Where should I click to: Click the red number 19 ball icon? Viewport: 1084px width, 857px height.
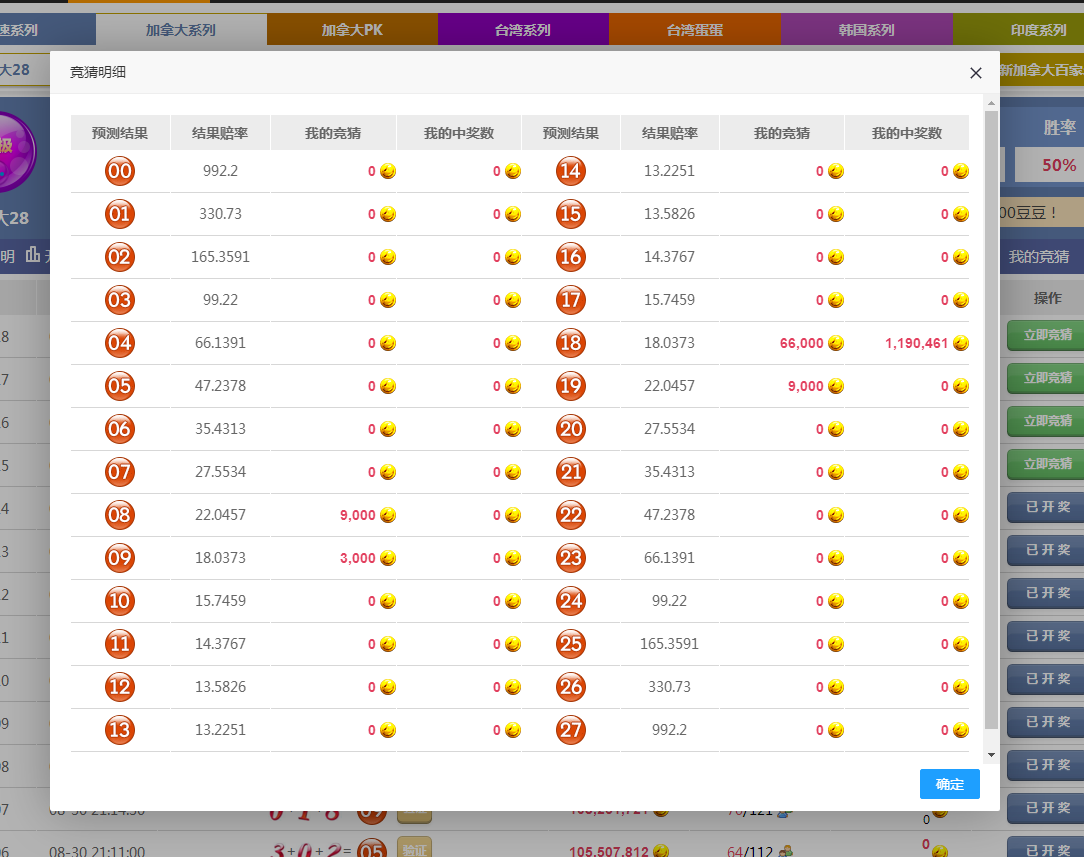pos(570,386)
